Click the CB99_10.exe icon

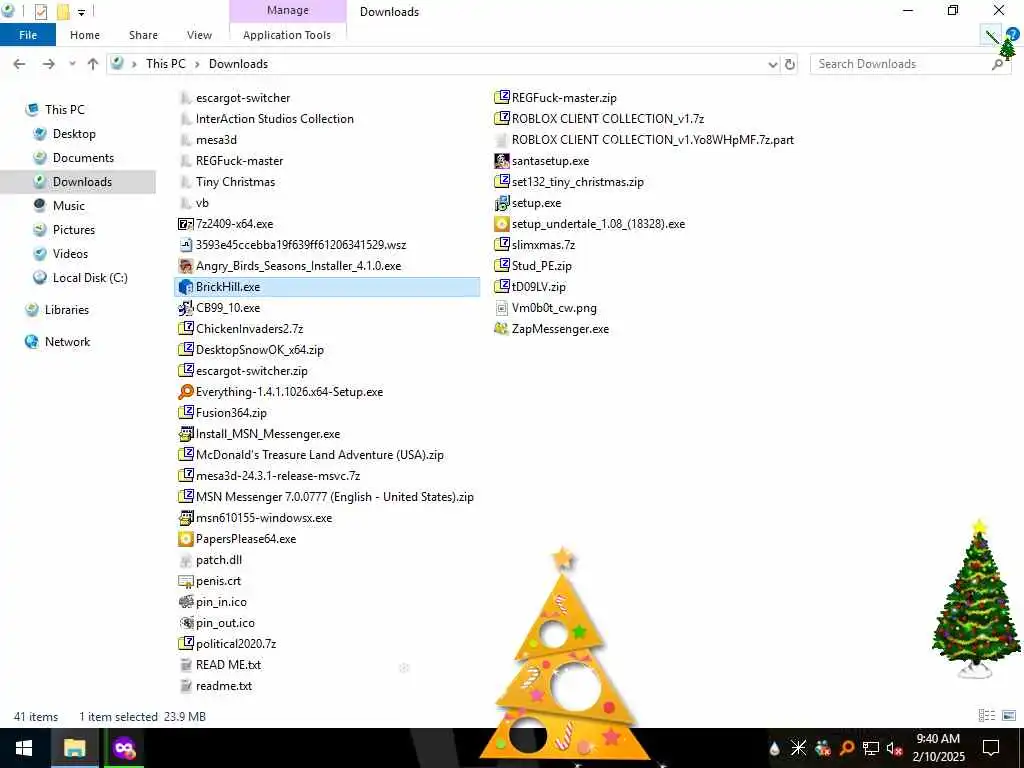pos(185,308)
